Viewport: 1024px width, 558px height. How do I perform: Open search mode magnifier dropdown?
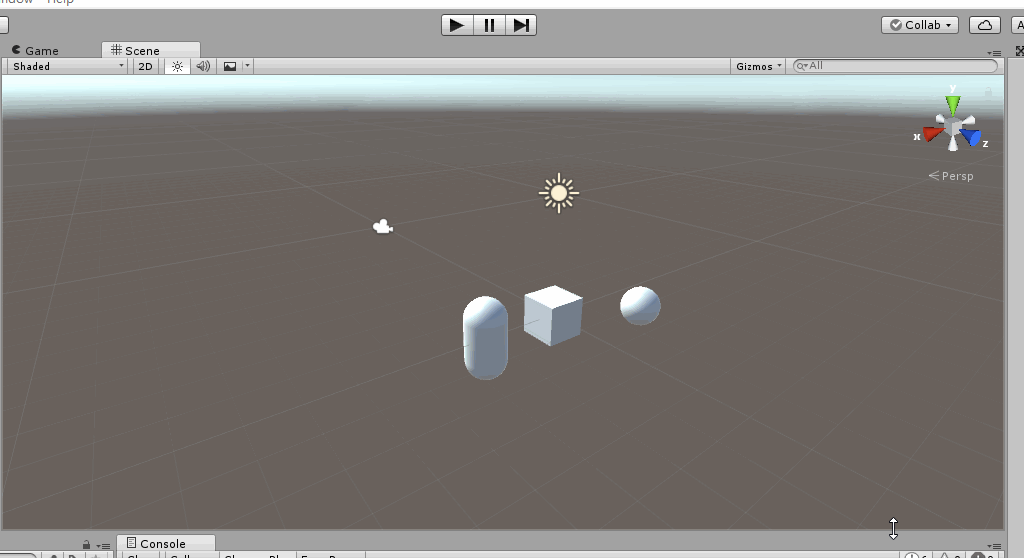tap(802, 66)
